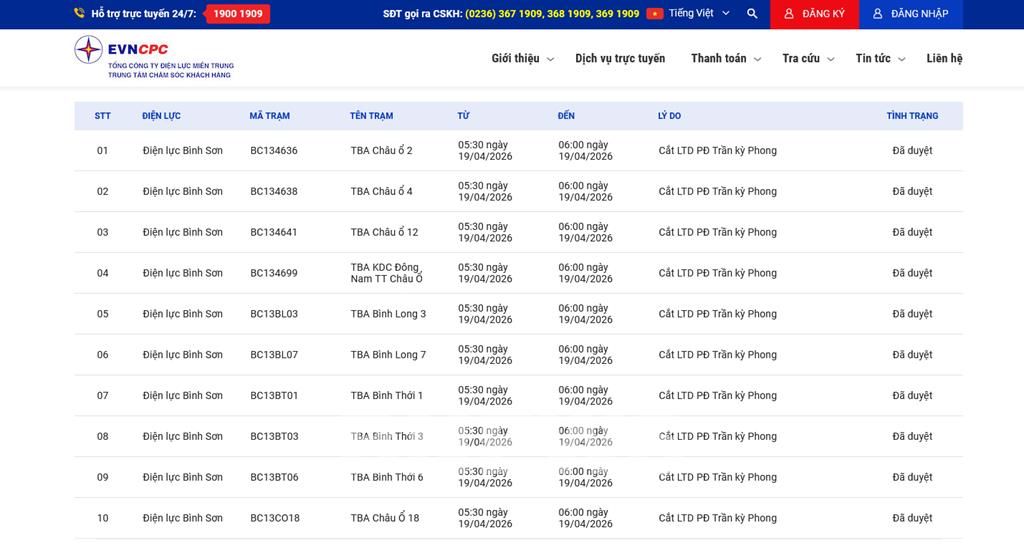Expand the Giới thiệu menu
This screenshot has width=1024, height=548.
point(522,59)
